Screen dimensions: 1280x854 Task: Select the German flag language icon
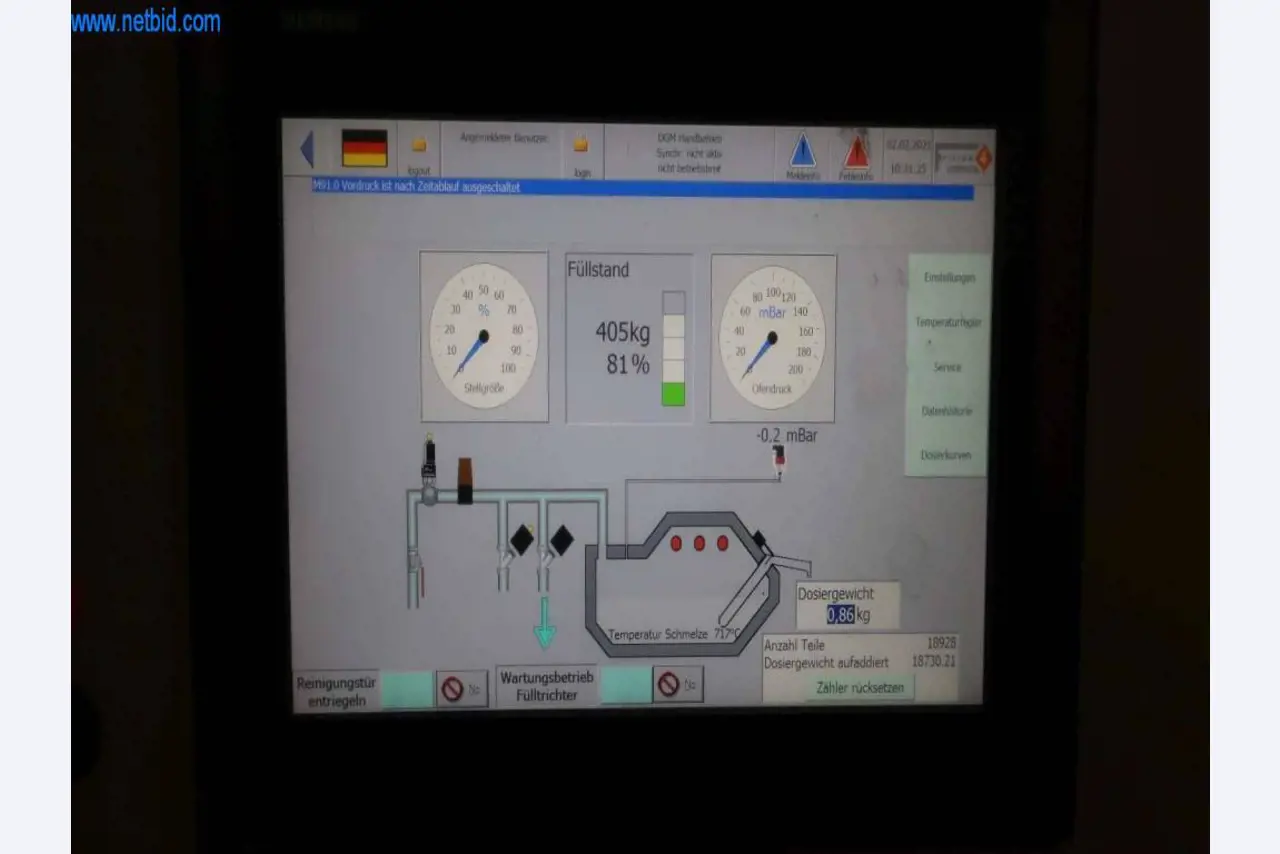click(364, 148)
